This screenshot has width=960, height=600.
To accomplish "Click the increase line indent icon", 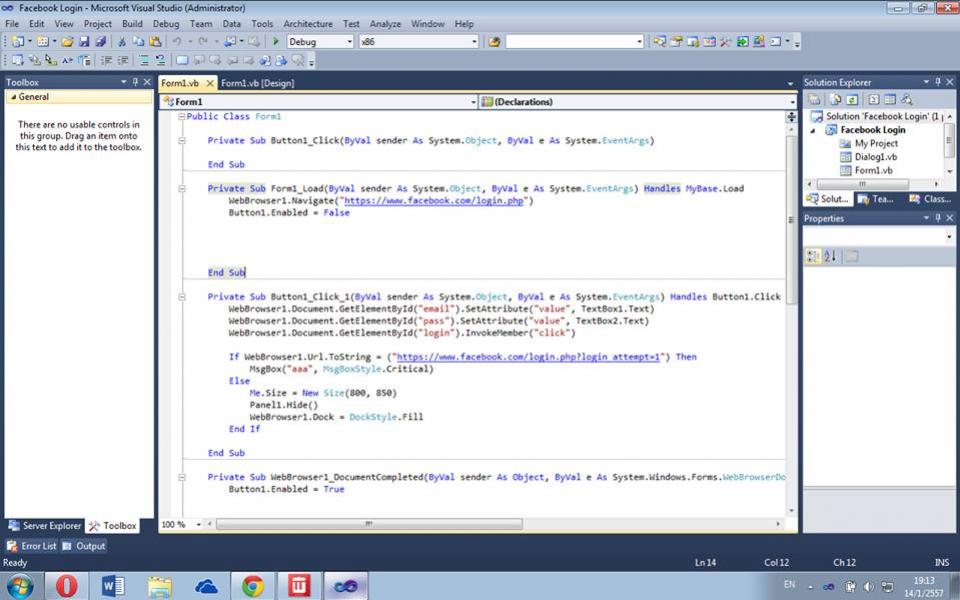I will [123, 60].
